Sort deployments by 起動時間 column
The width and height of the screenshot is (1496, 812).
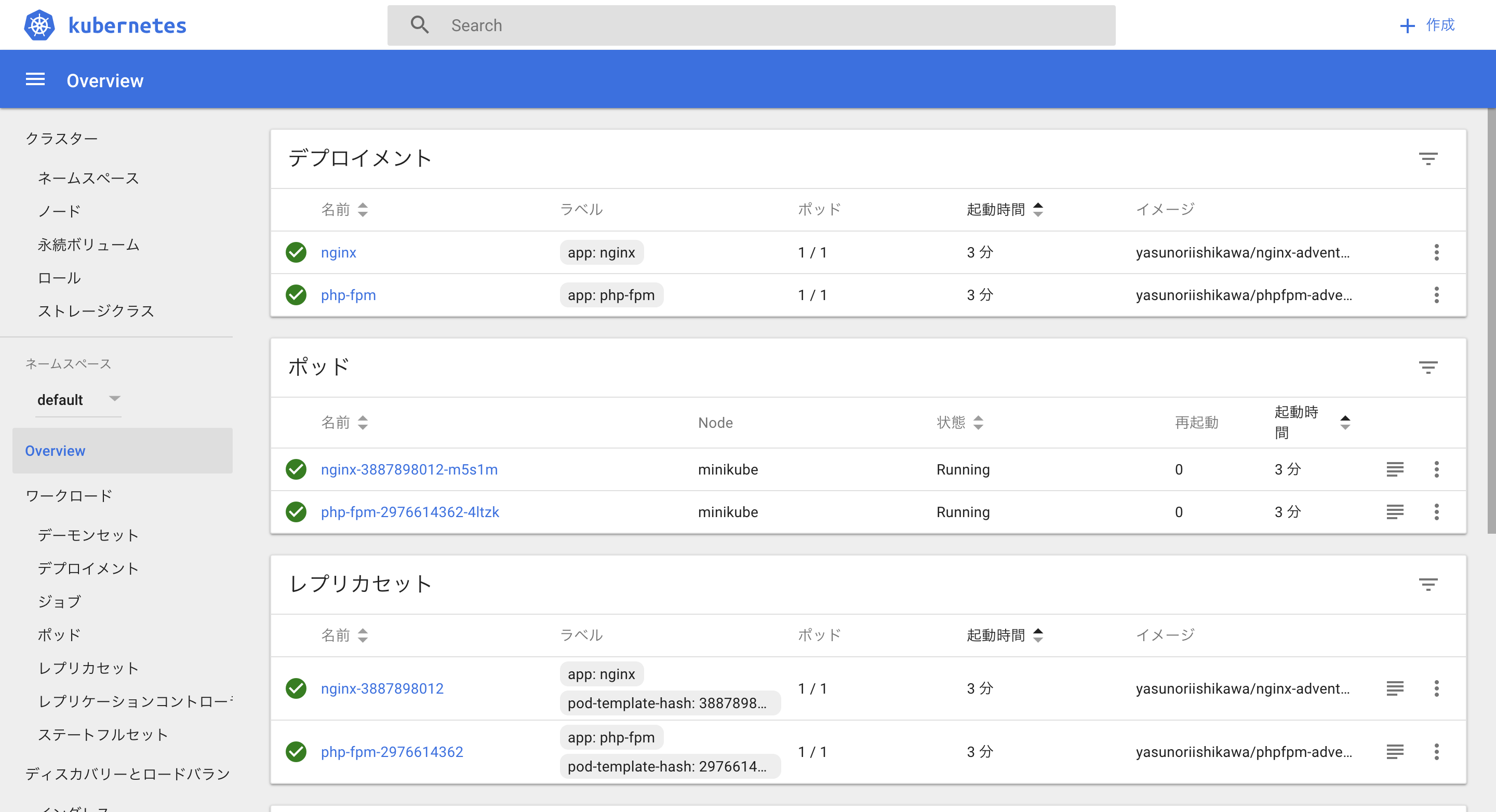click(1005, 209)
